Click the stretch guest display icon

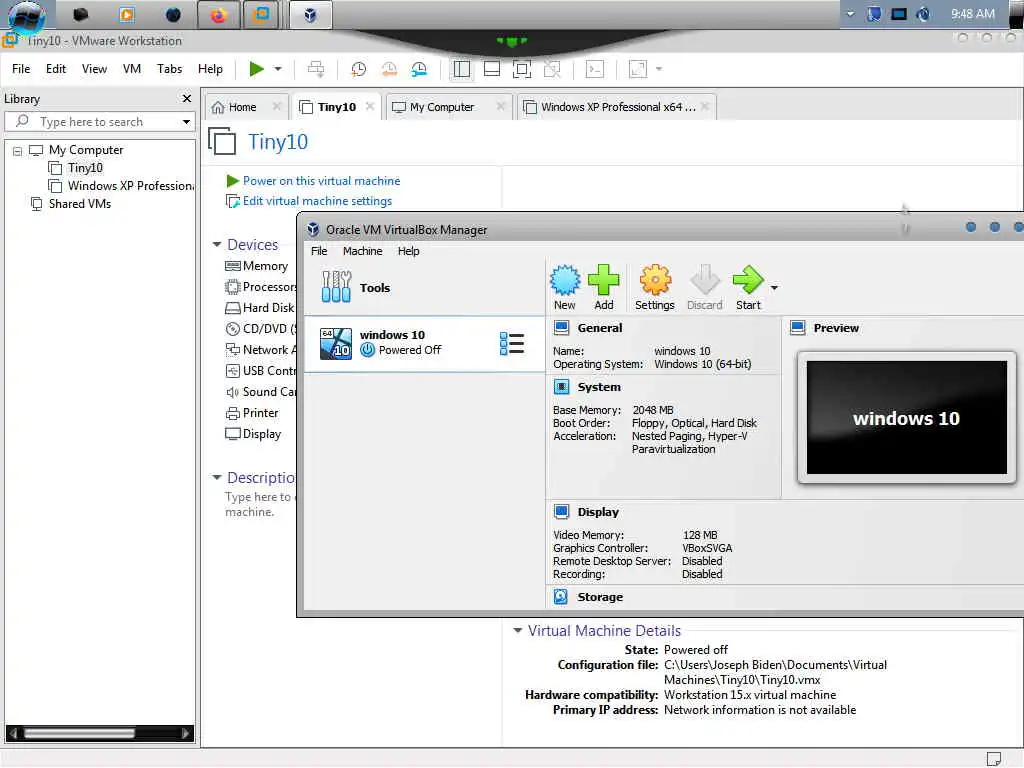coord(638,69)
